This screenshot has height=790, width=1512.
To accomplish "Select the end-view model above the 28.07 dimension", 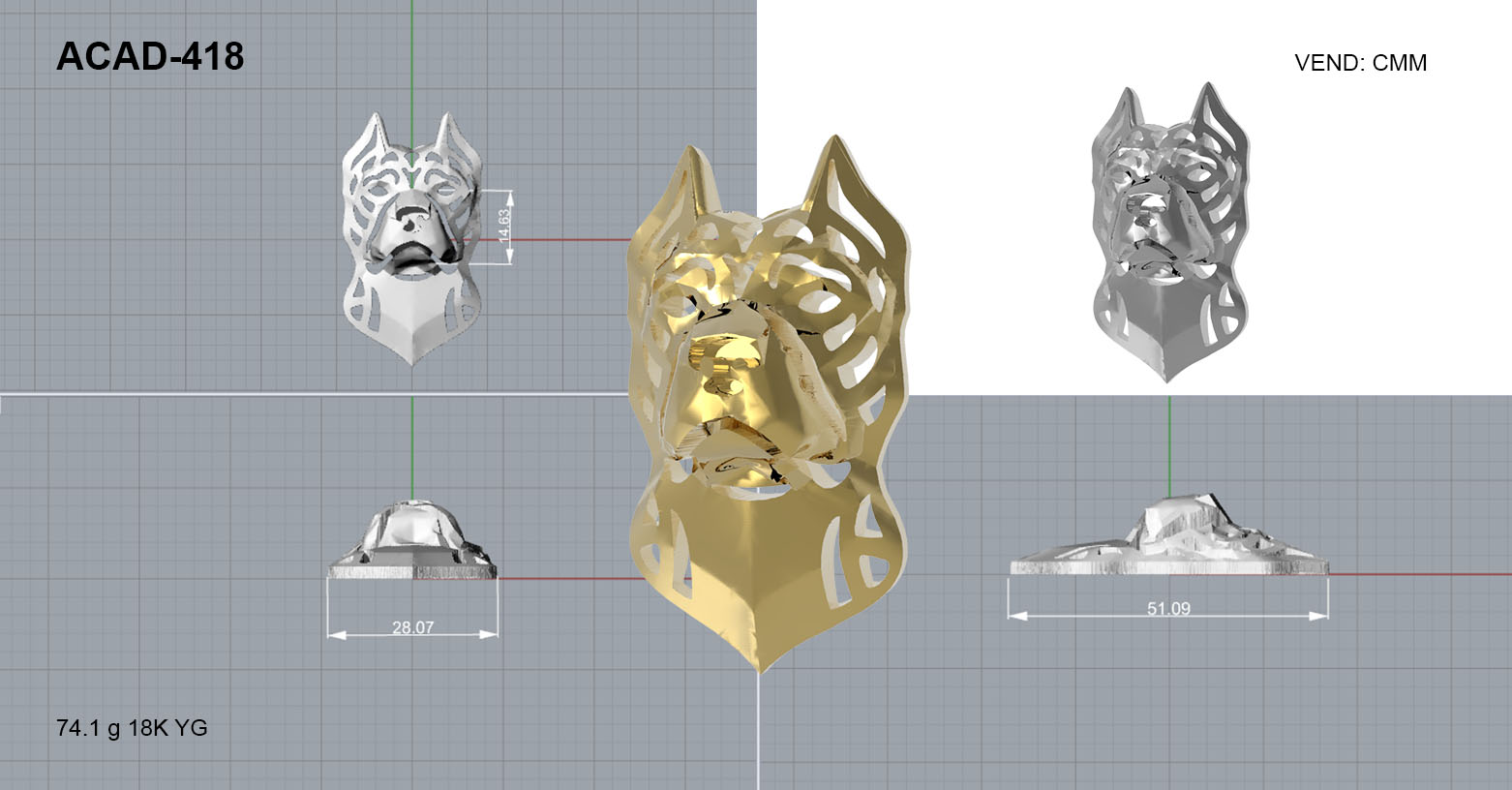I will [412, 539].
